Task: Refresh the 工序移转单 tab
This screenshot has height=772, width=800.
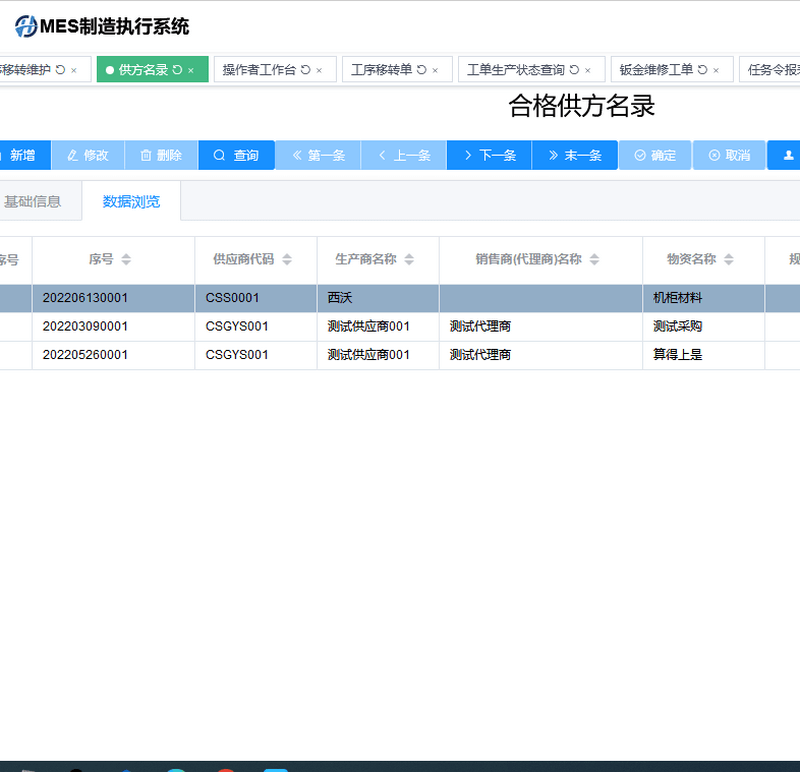Action: (421, 70)
